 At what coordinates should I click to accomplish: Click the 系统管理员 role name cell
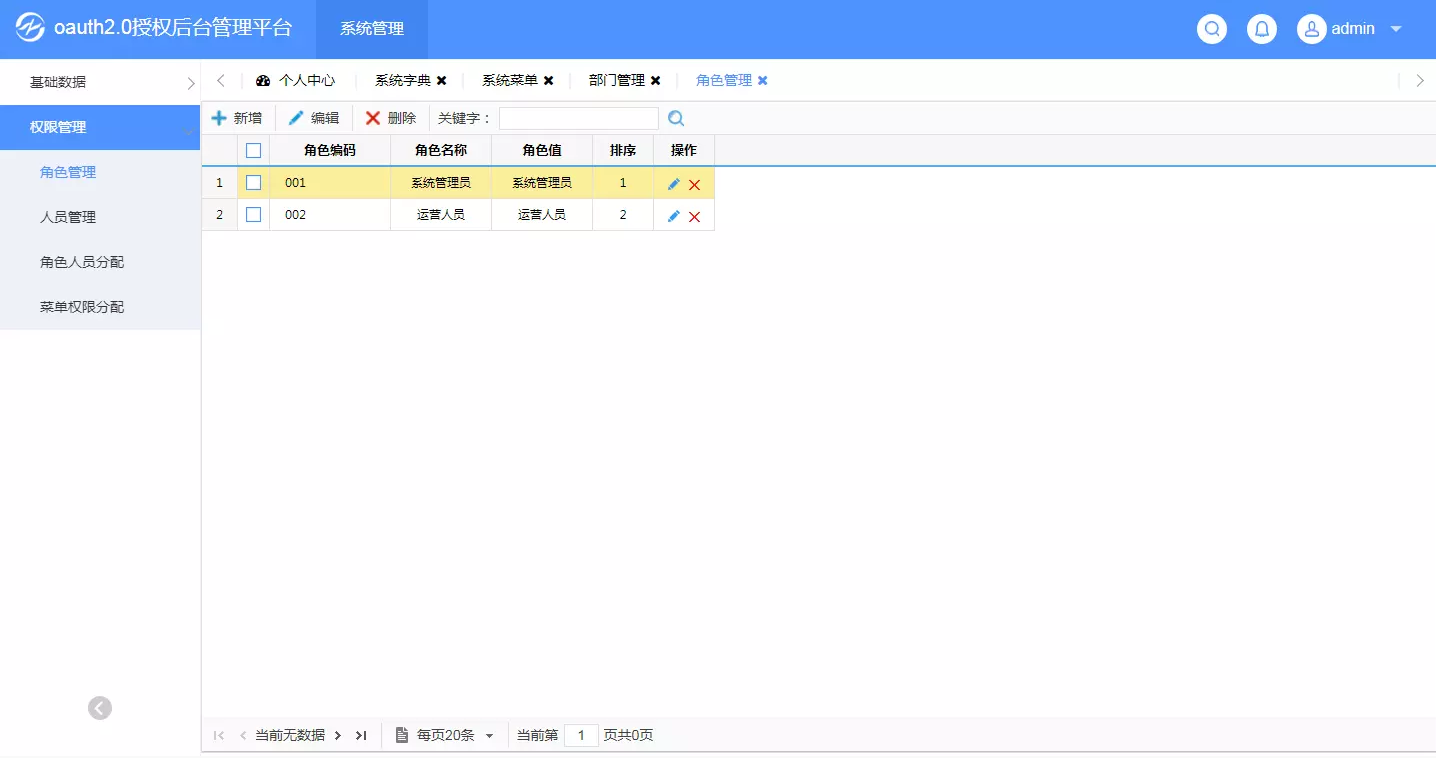click(x=441, y=183)
